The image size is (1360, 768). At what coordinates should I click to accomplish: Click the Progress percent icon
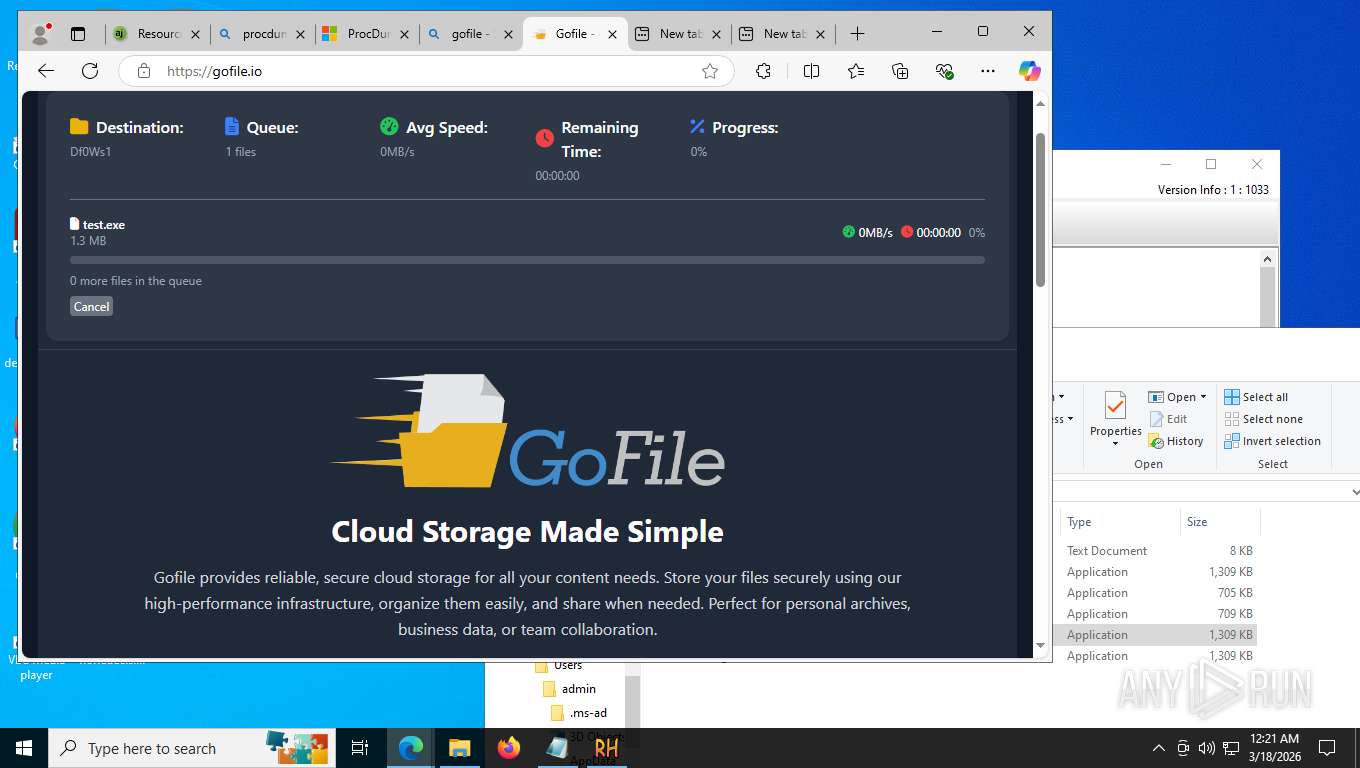[697, 127]
